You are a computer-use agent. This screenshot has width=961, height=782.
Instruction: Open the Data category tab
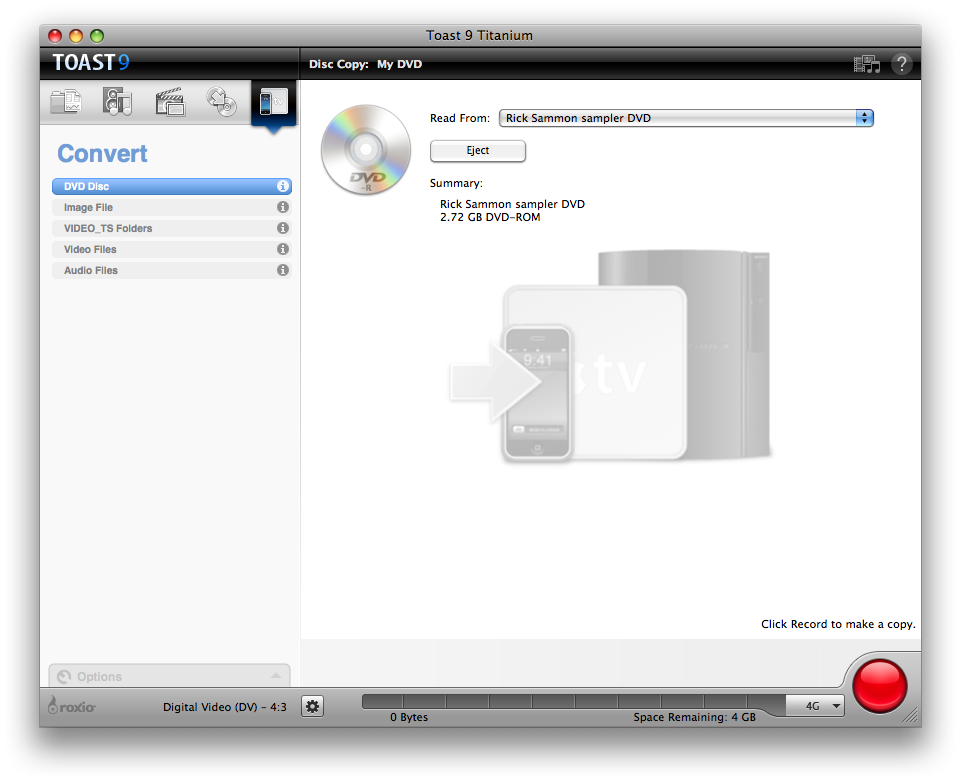(66, 102)
